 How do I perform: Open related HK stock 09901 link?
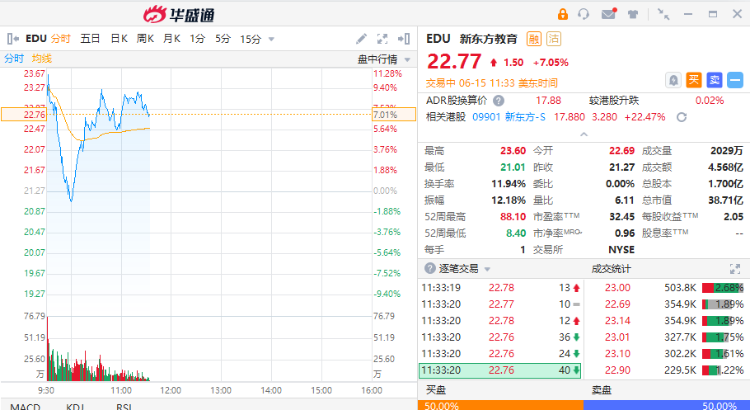click(486, 117)
